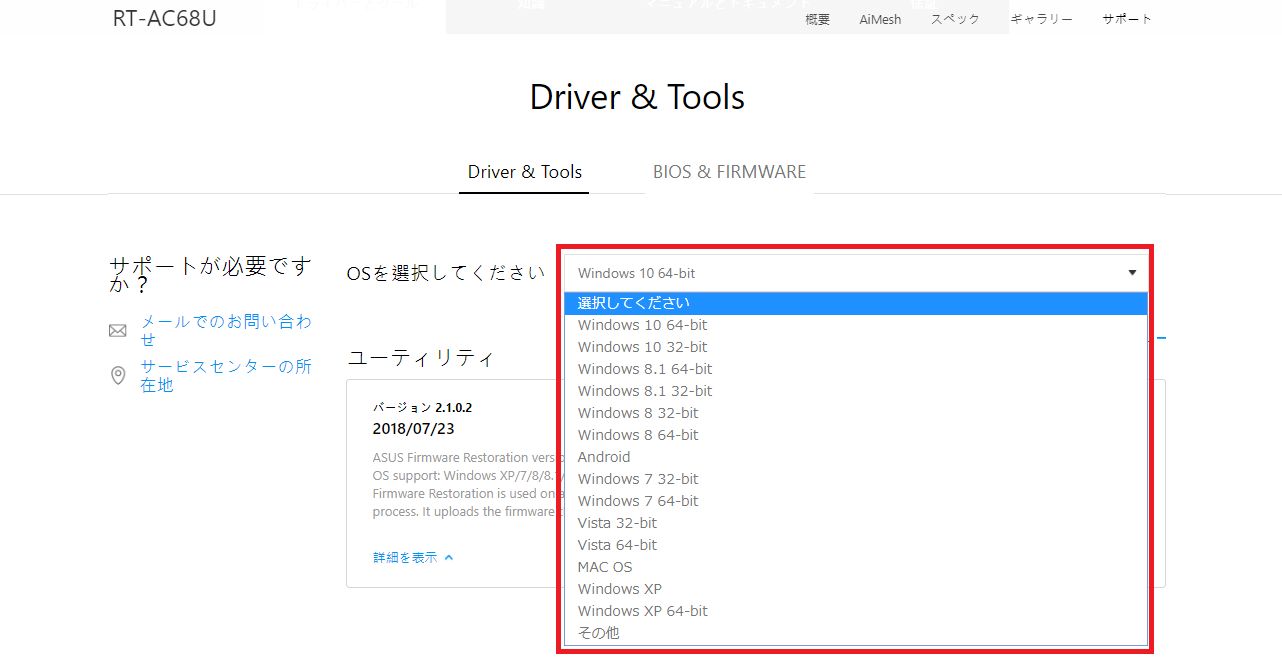Click the 2018/07/23 release date
This screenshot has height=663, width=1282.
point(413,428)
